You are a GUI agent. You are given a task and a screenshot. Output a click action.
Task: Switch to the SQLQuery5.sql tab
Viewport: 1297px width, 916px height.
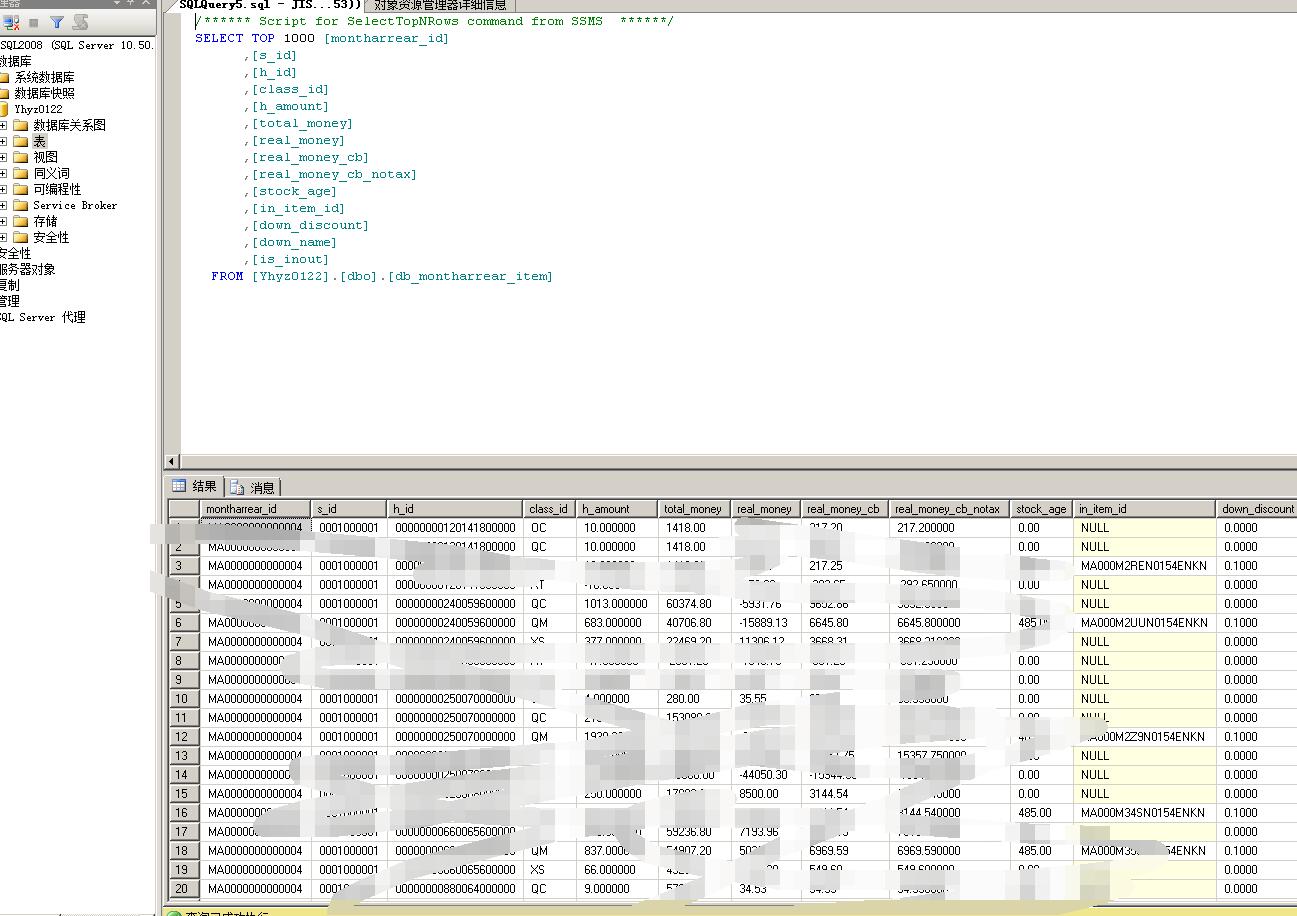(x=270, y=5)
